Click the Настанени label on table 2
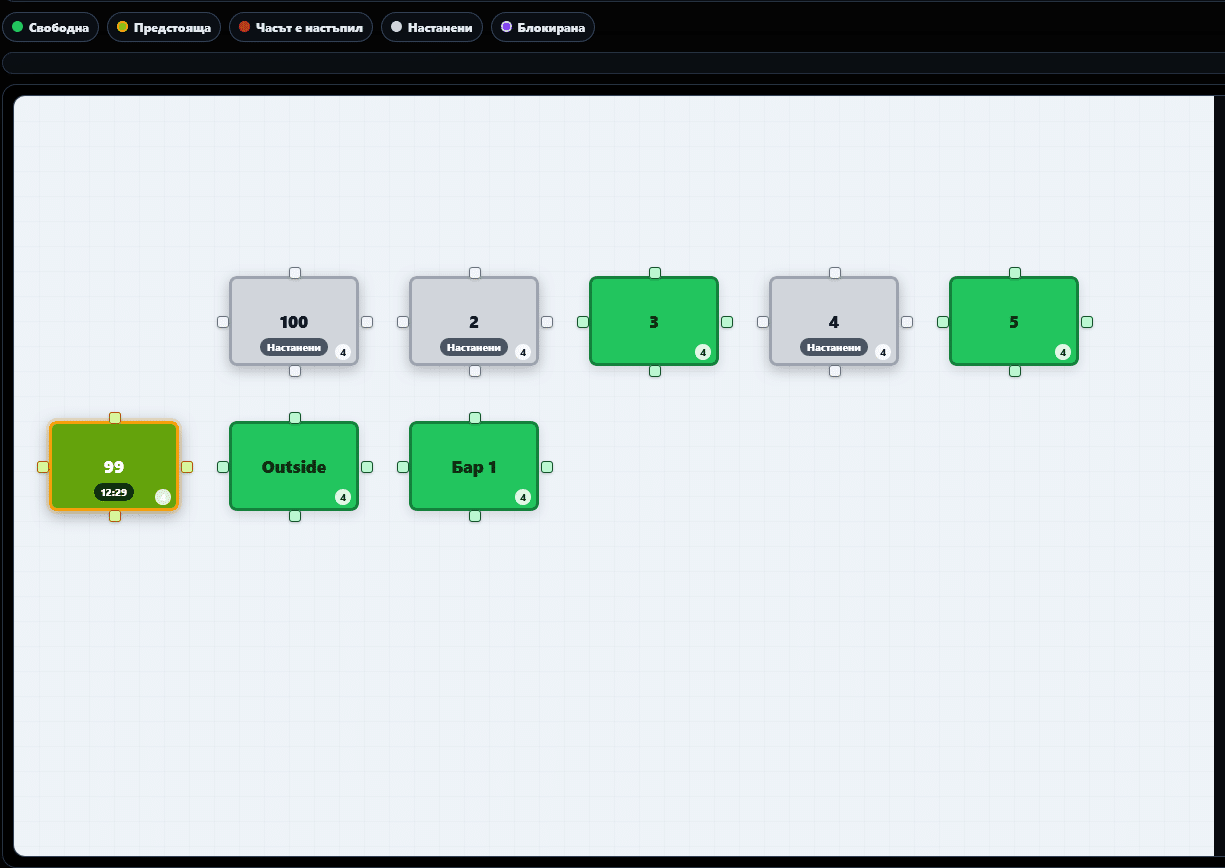This screenshot has height=868, width=1225. point(474,347)
